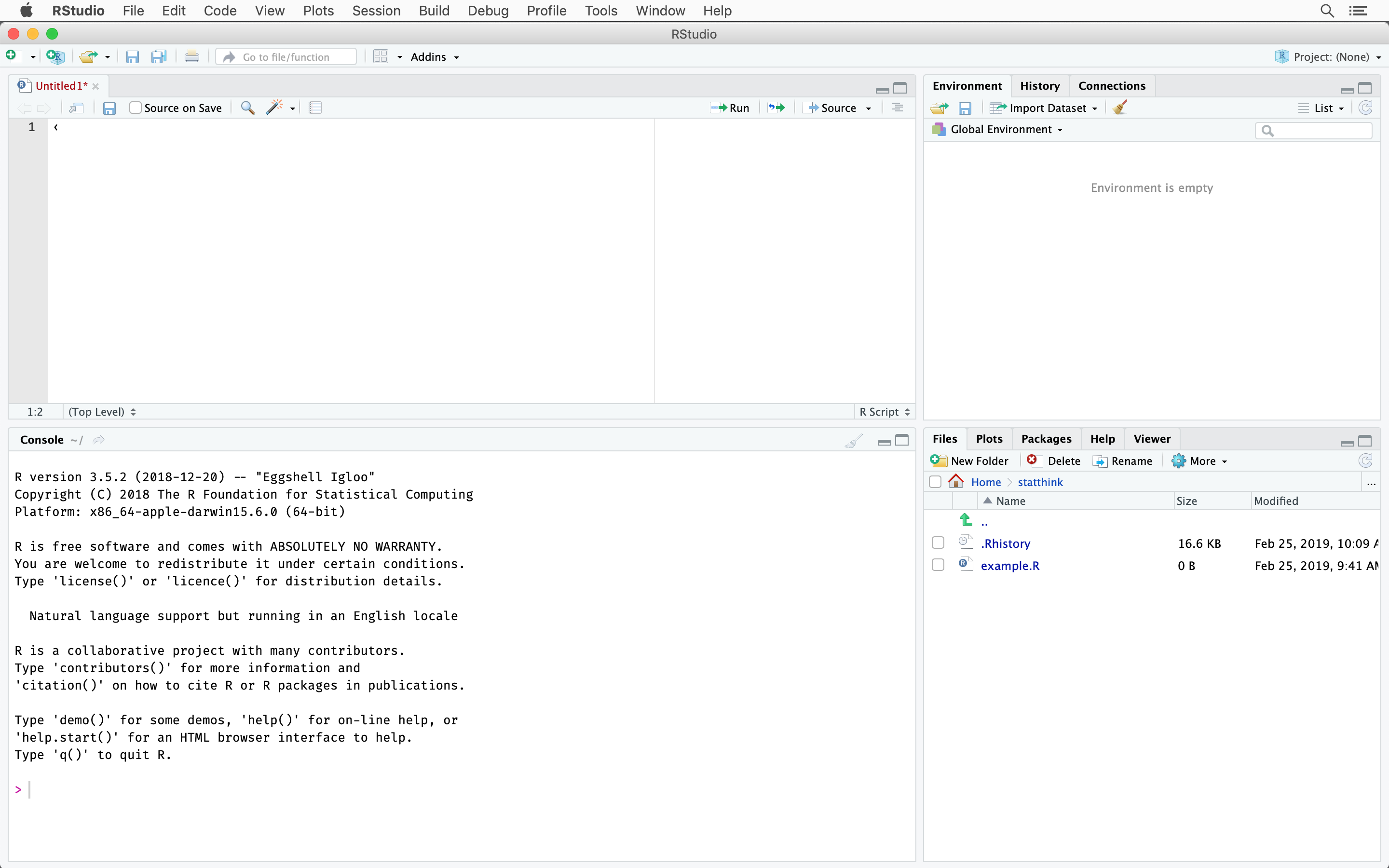Load workspace folder icon in Environment pane
Image resolution: width=1389 pixels, height=868 pixels.
coord(939,108)
